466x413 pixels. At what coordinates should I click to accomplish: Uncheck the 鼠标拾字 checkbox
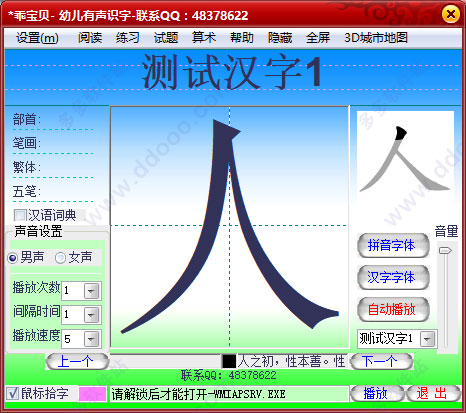[12, 394]
